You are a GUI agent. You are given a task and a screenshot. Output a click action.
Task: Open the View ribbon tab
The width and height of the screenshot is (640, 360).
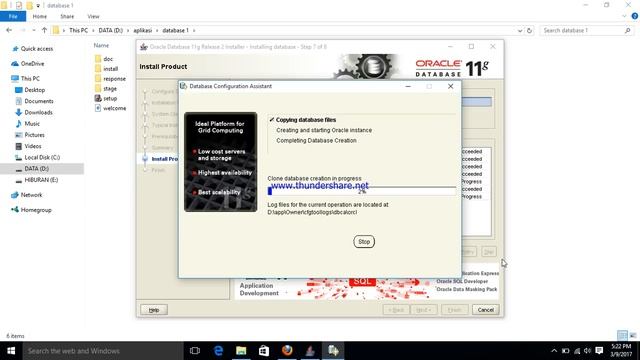pyautogui.click(x=93, y=16)
